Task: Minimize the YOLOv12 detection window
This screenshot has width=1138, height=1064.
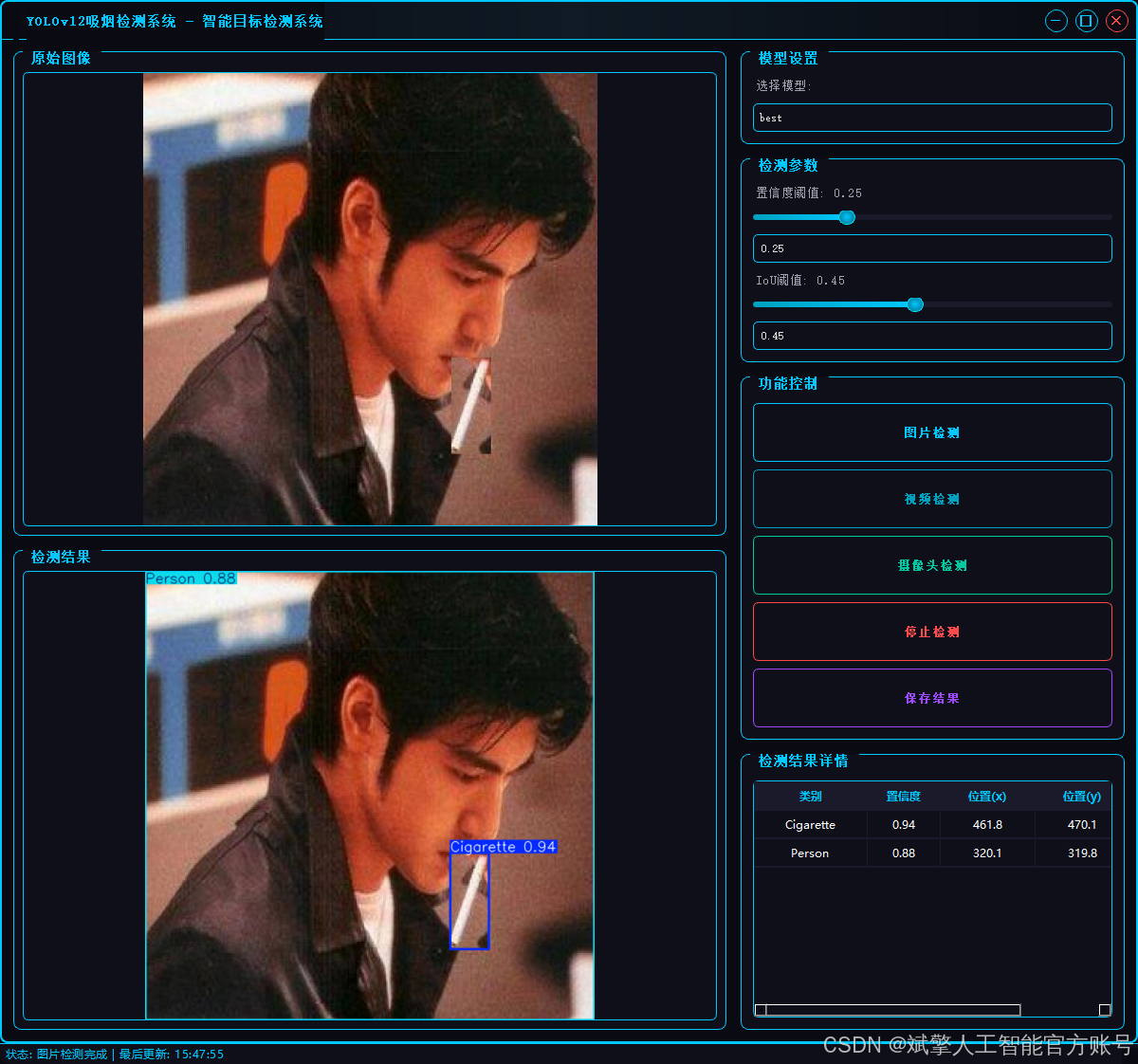Action: click(x=1056, y=21)
